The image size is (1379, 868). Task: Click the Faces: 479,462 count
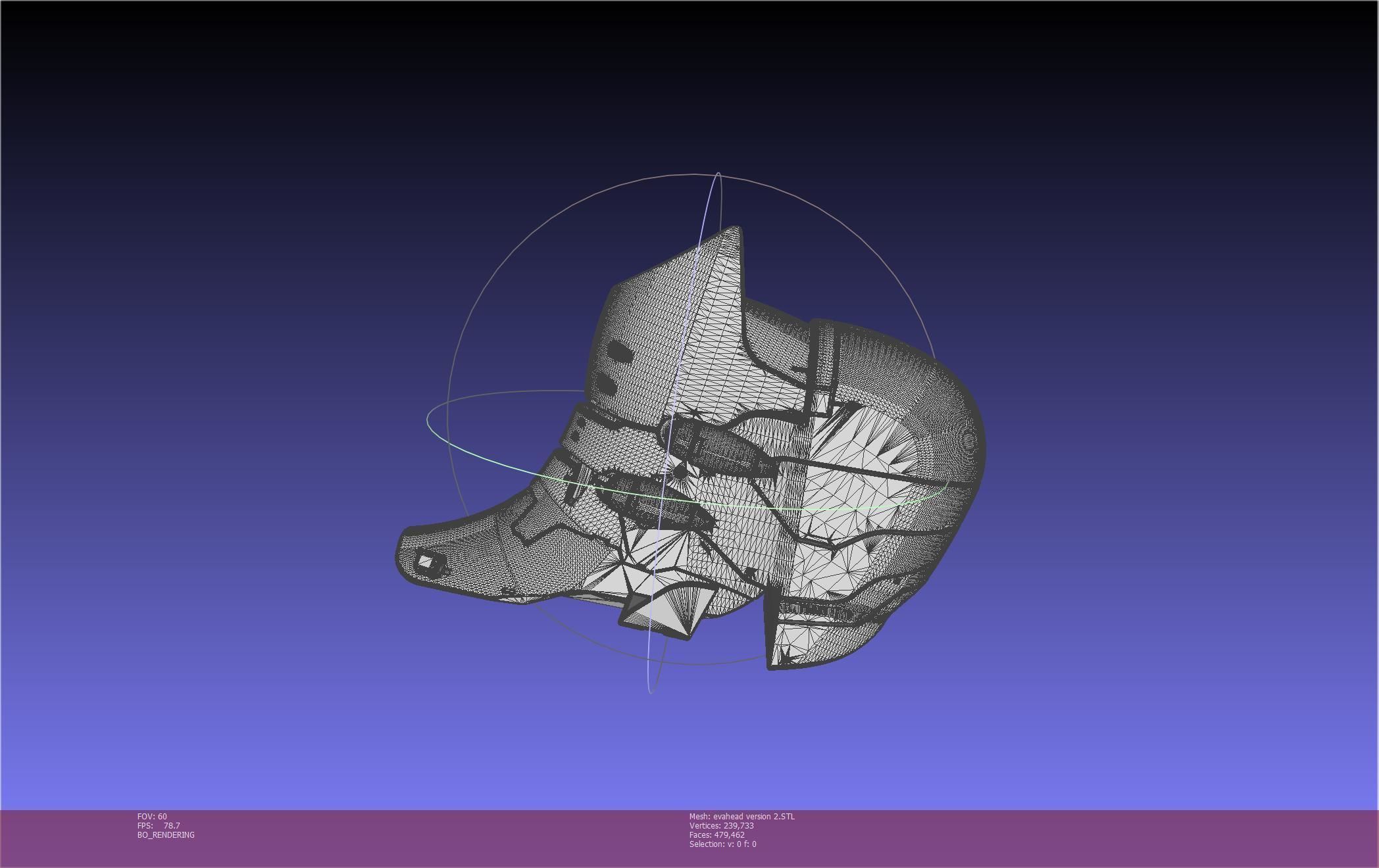coord(716,834)
